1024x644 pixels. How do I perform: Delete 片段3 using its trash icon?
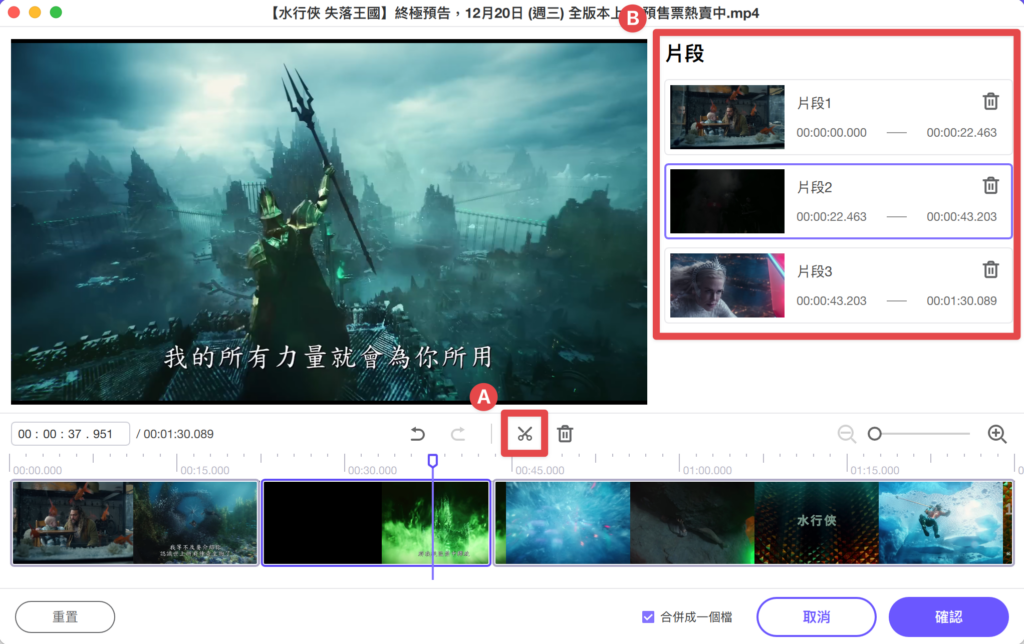point(991,269)
